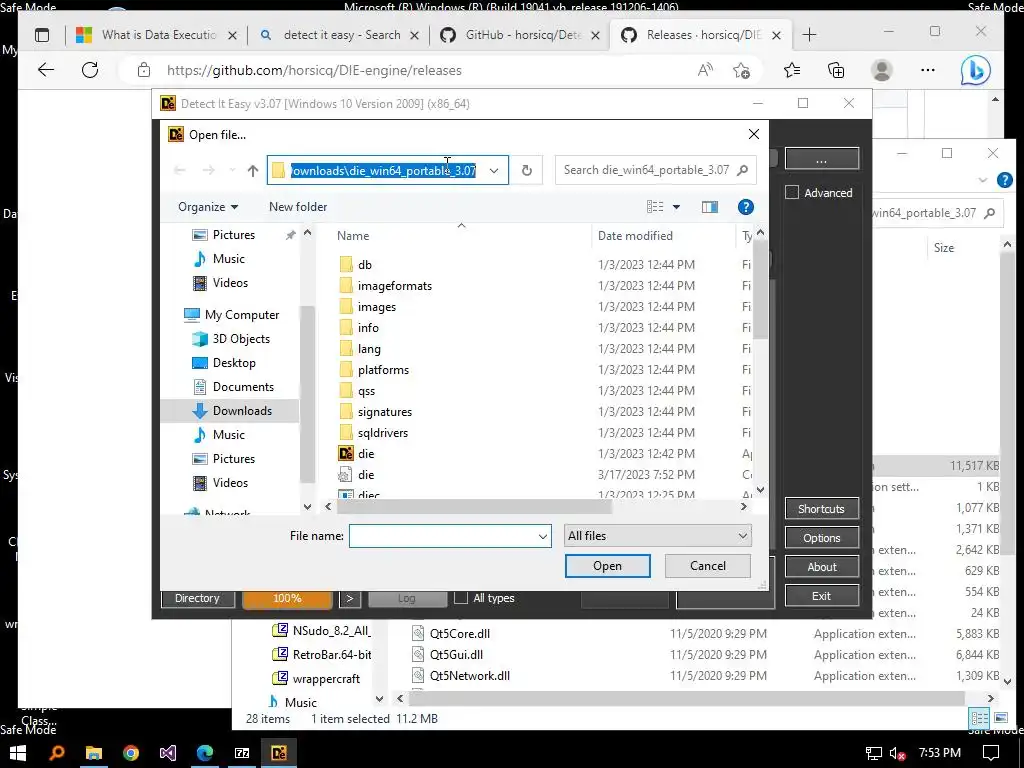The width and height of the screenshot is (1024, 768).
Task: Open Downloads in navigation pane
Action: [x=242, y=411]
